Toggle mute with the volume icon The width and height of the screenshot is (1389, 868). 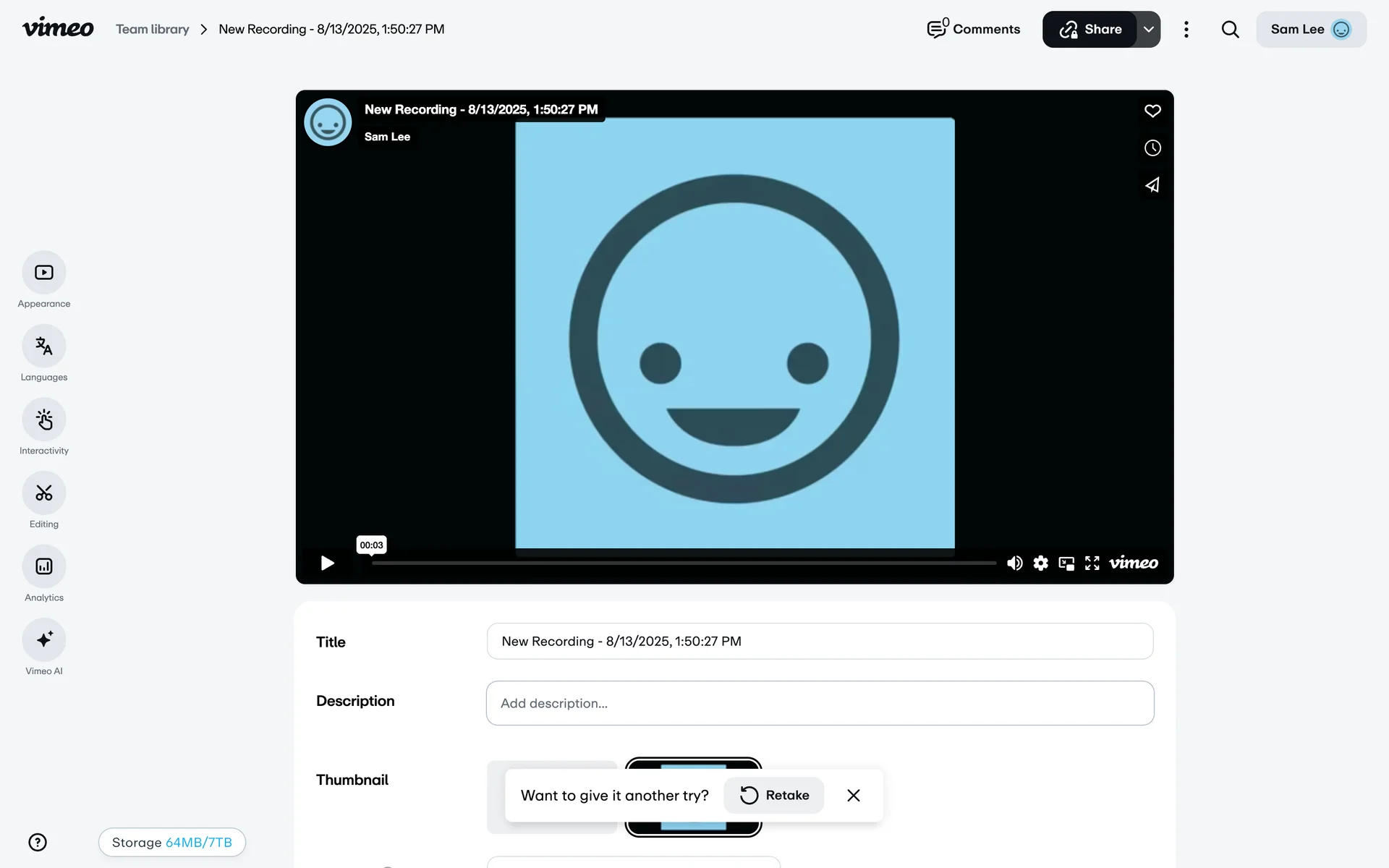coord(1014,563)
